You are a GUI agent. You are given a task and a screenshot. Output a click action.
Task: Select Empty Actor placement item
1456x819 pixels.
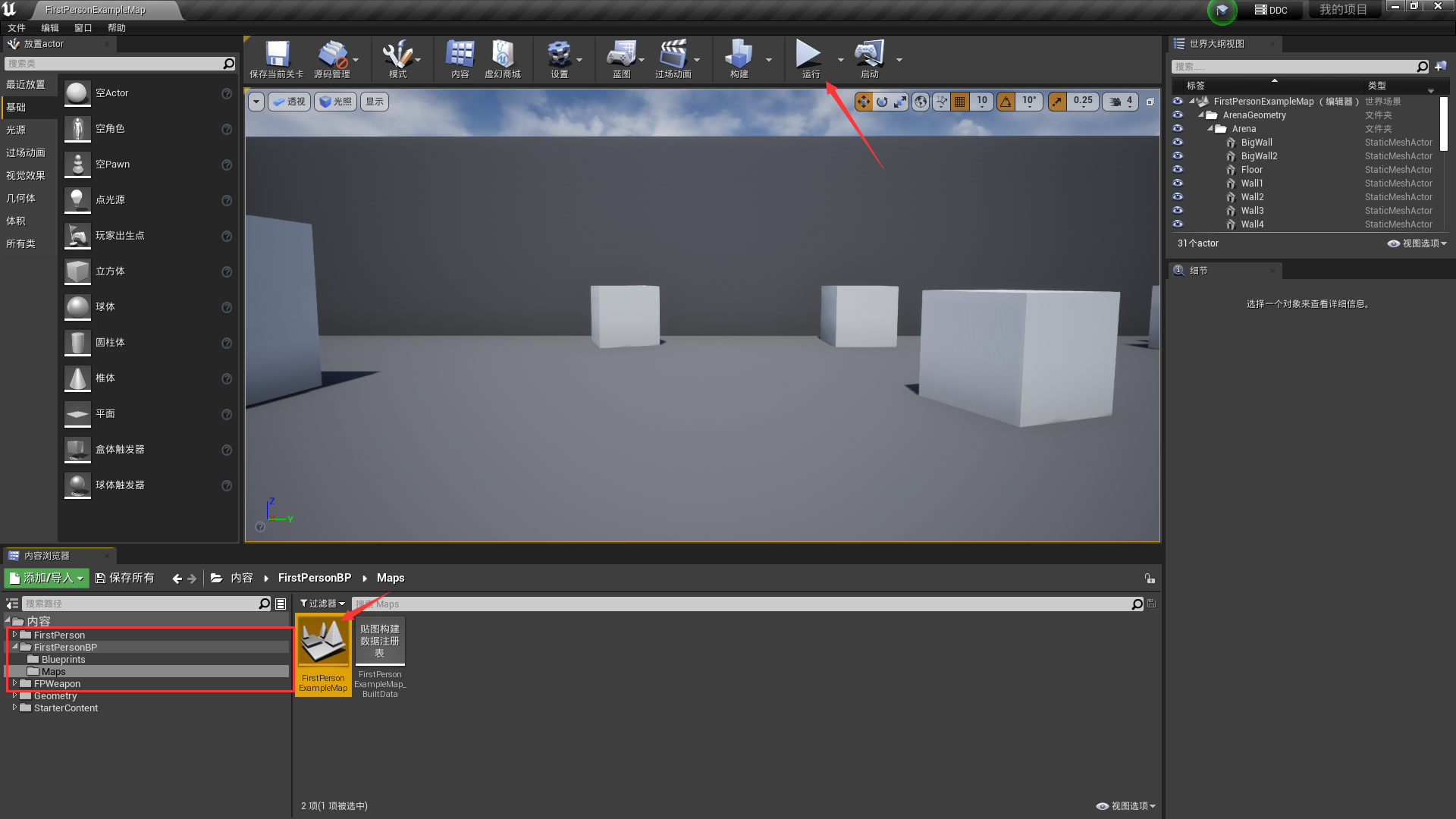[x=149, y=93]
